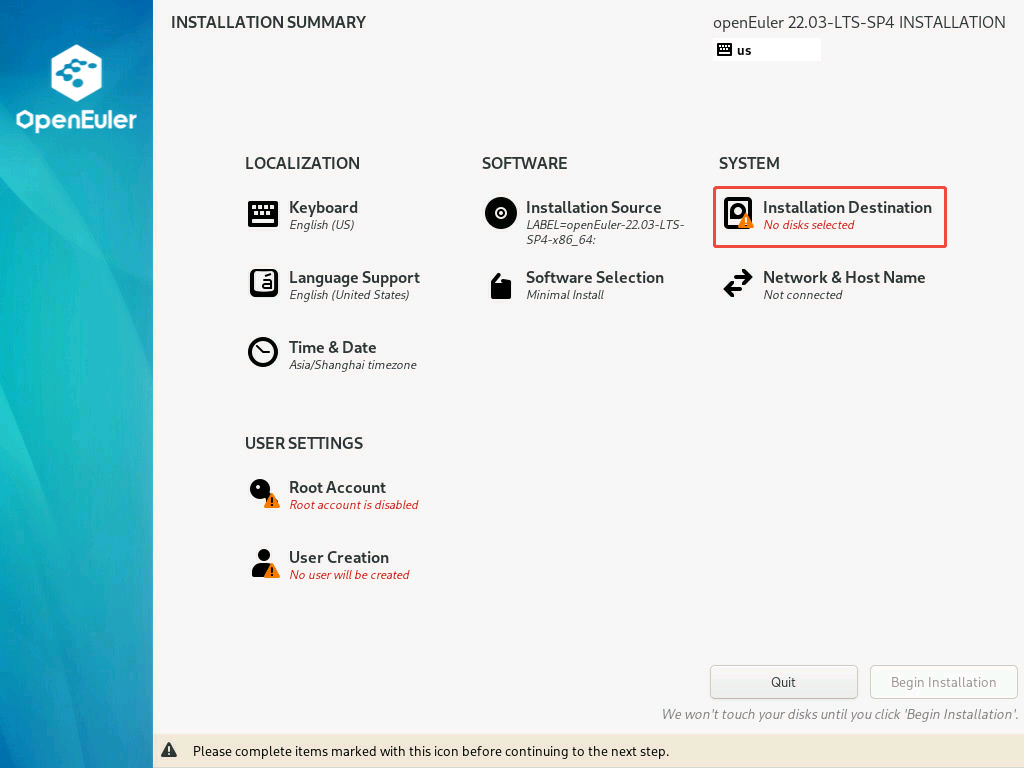
Task: Click the 'Please complete items marked' message
Action: pyautogui.click(x=431, y=751)
